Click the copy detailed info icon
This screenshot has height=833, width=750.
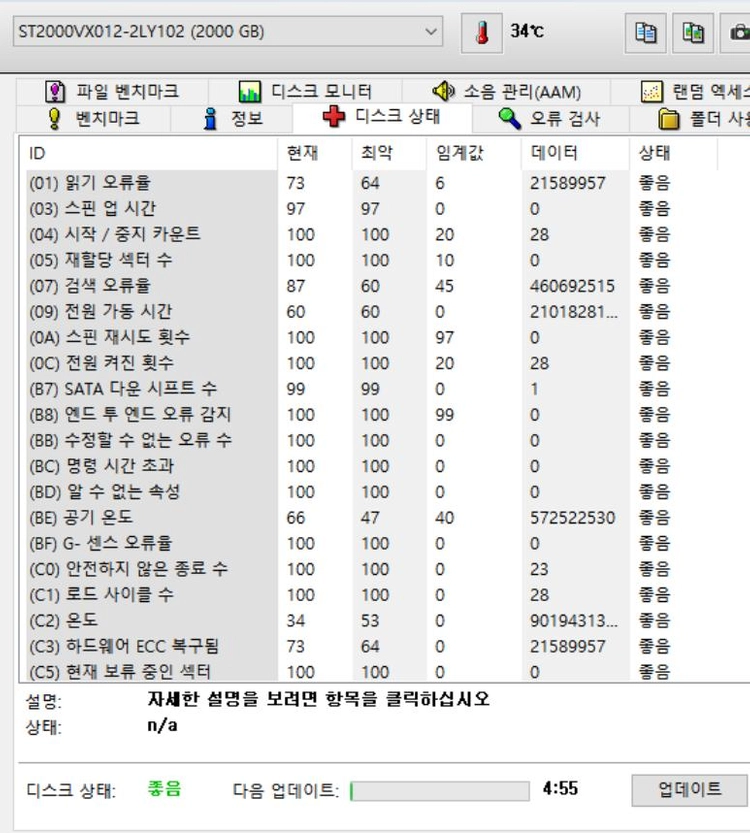[692, 32]
